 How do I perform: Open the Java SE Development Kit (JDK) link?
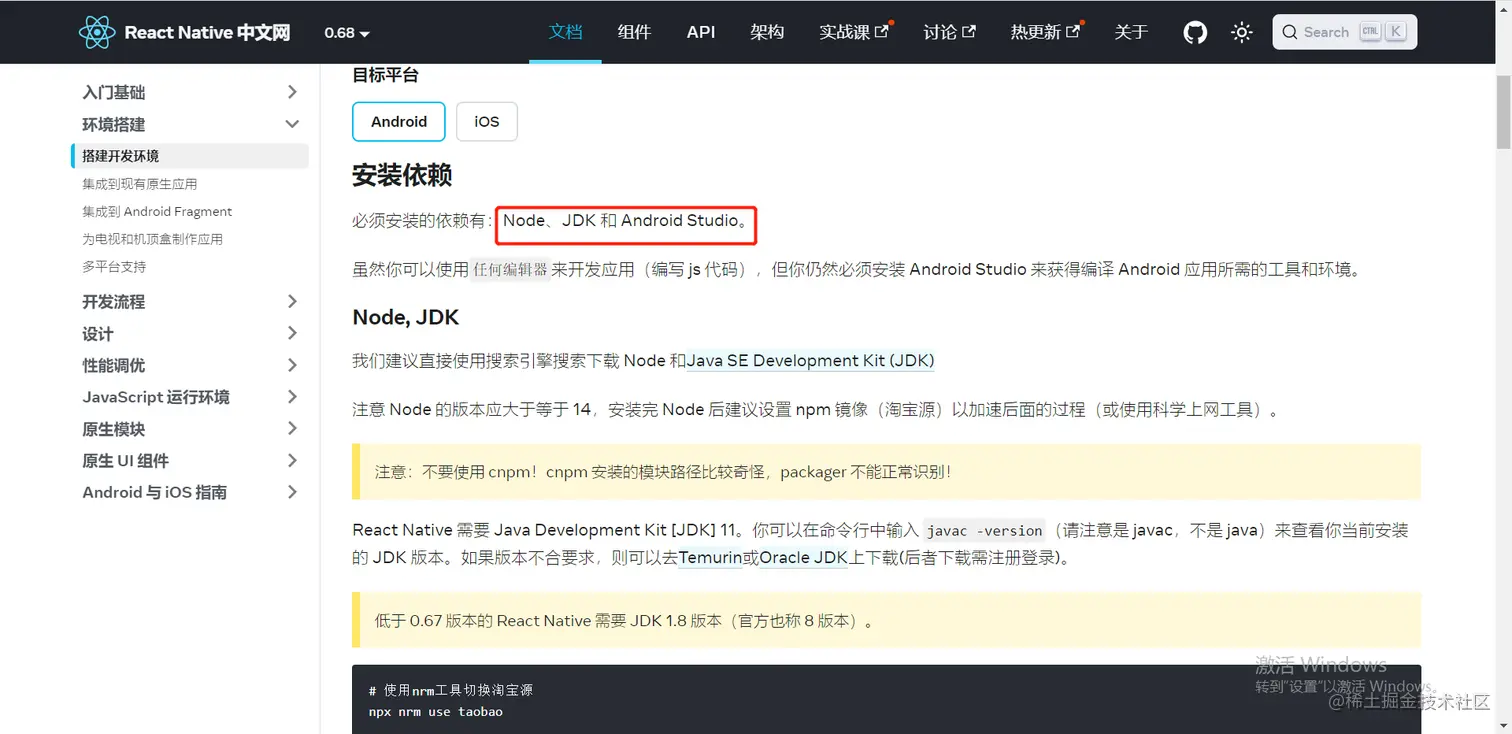pos(810,360)
